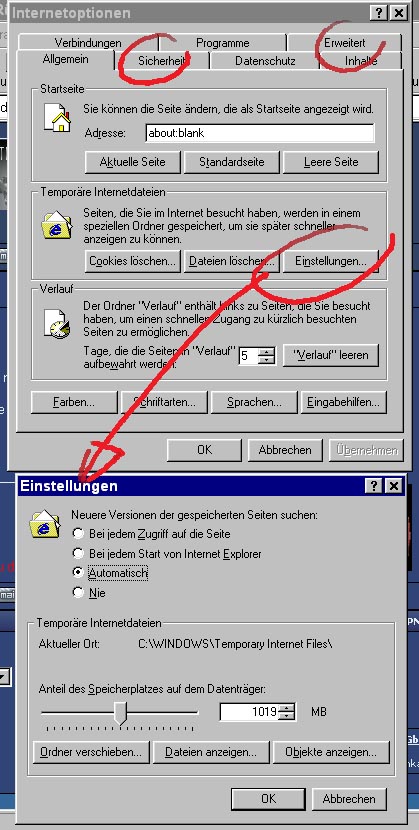The image size is (419, 830).
Task: Increase the Verlauf days spinner value
Action: (268, 351)
